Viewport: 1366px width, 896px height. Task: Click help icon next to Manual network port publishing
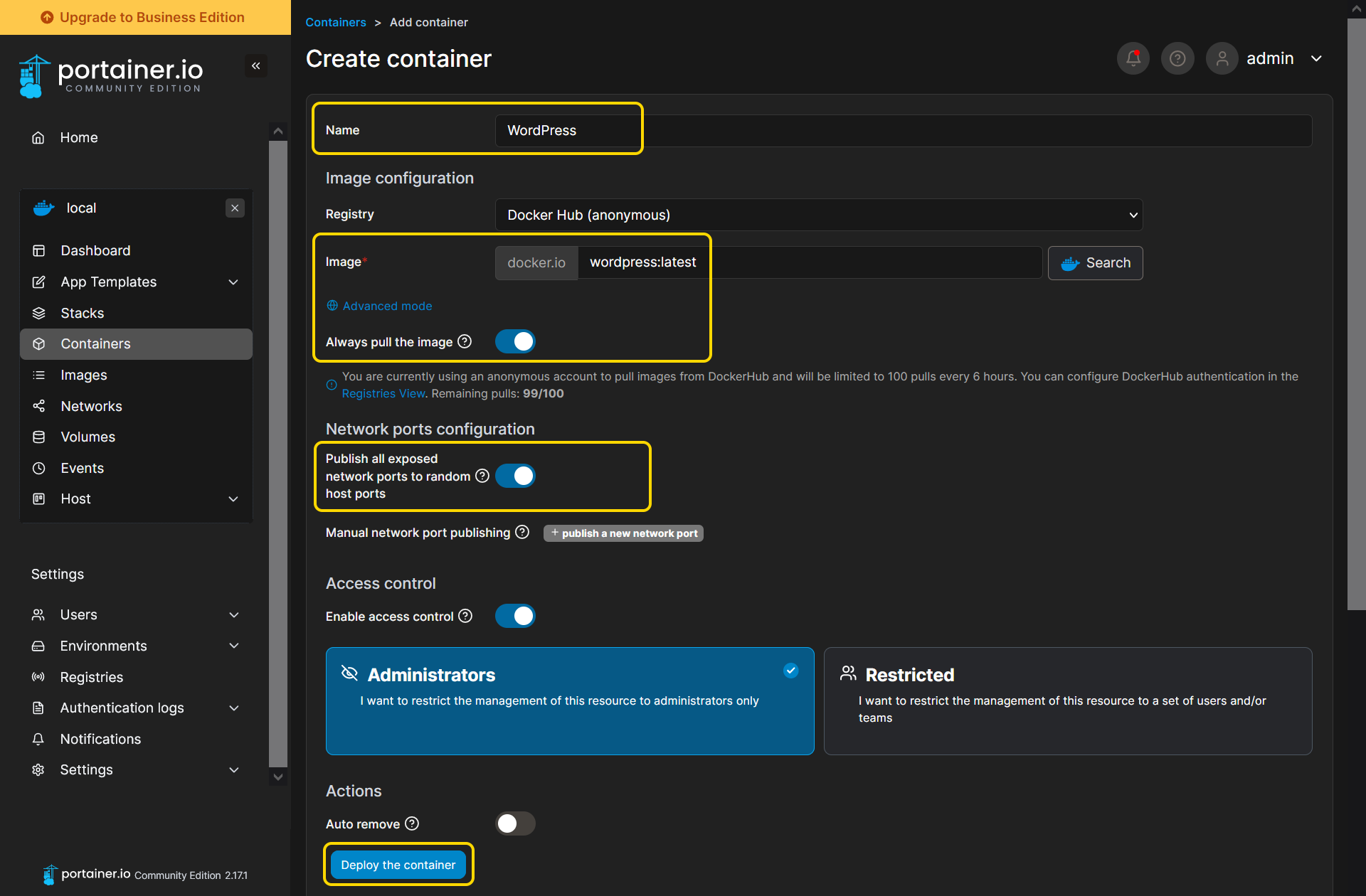522,533
